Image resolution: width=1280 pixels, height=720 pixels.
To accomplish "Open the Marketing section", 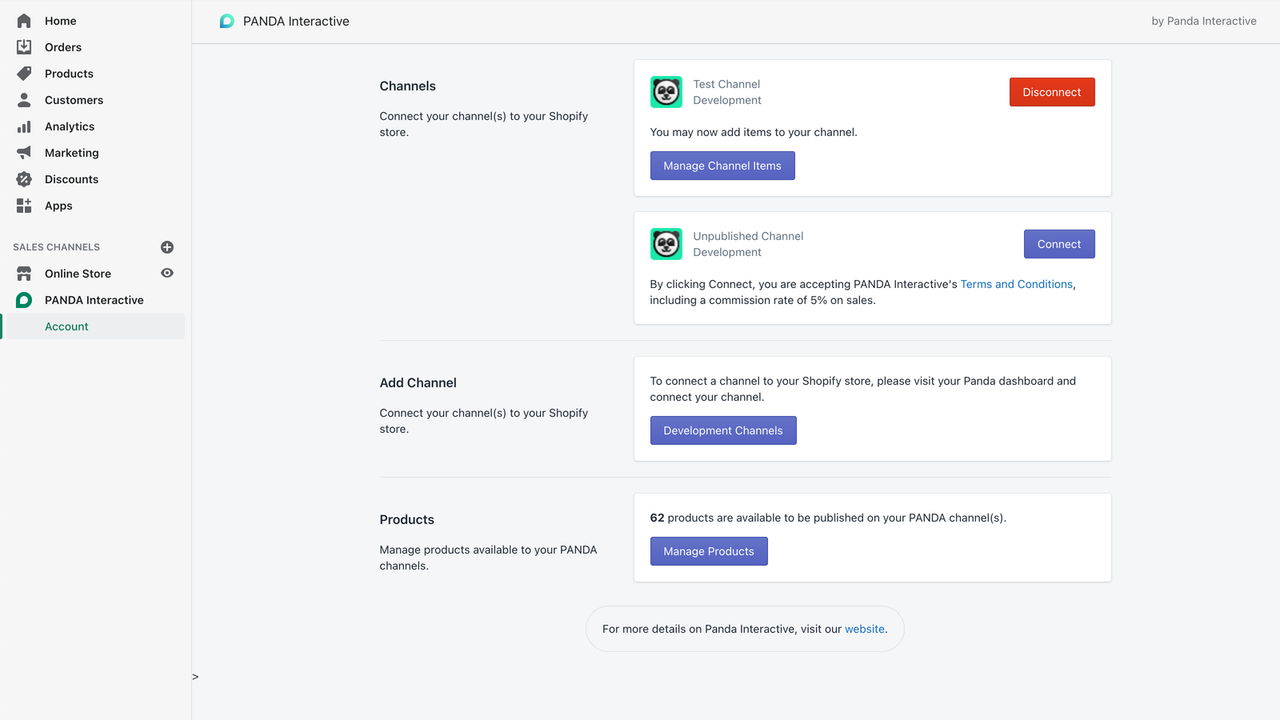I will point(70,152).
